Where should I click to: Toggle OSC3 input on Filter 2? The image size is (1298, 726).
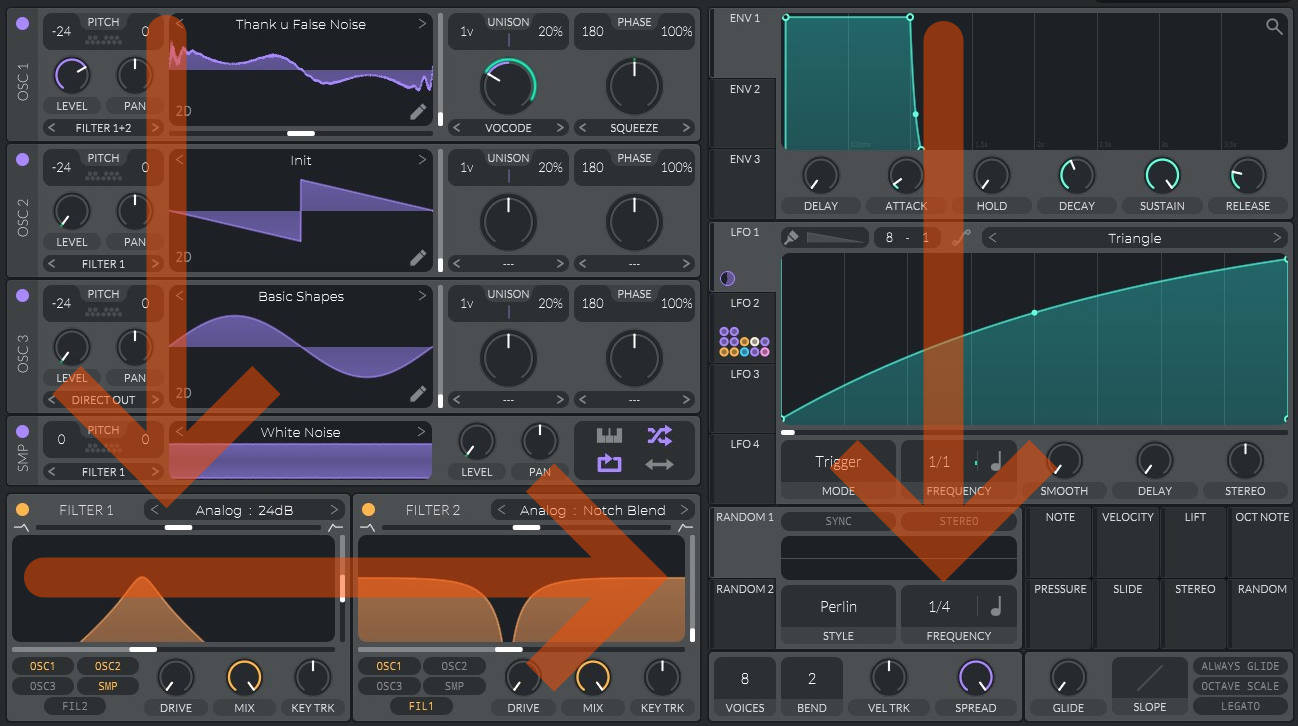[389, 686]
